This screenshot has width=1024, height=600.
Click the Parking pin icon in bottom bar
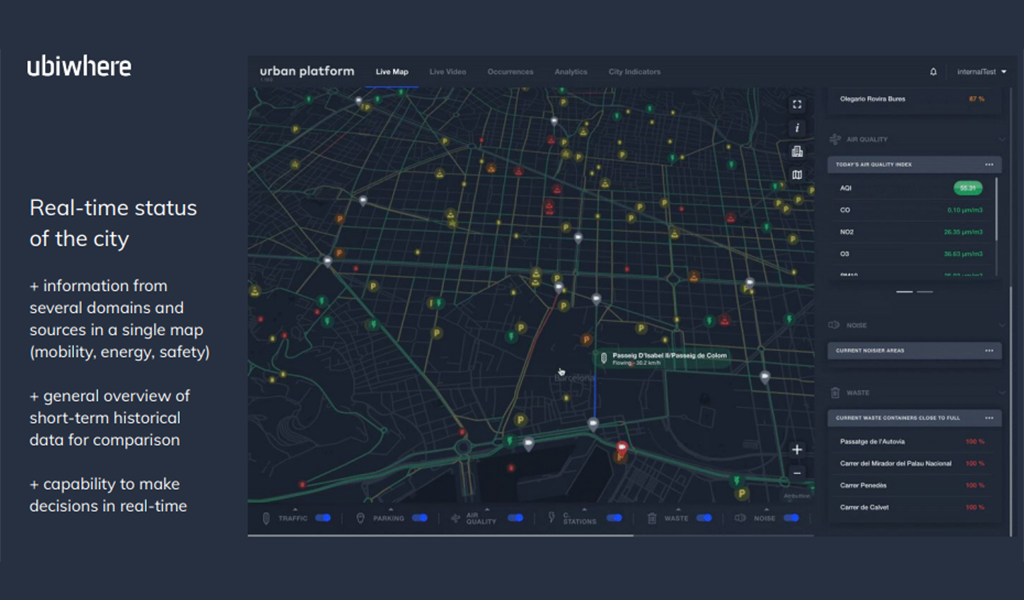pos(360,518)
